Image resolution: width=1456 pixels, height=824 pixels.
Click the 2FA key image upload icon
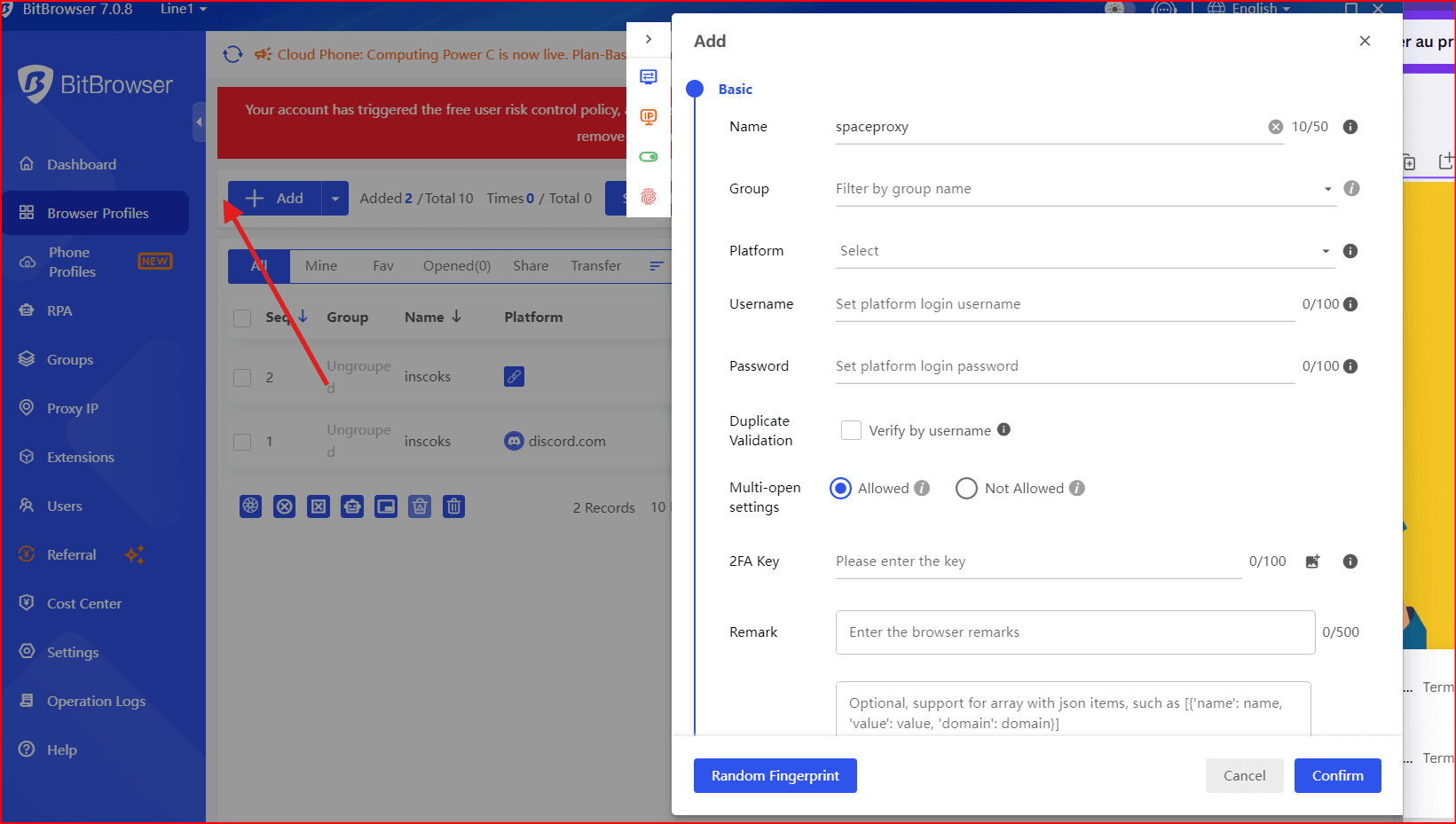tap(1312, 561)
